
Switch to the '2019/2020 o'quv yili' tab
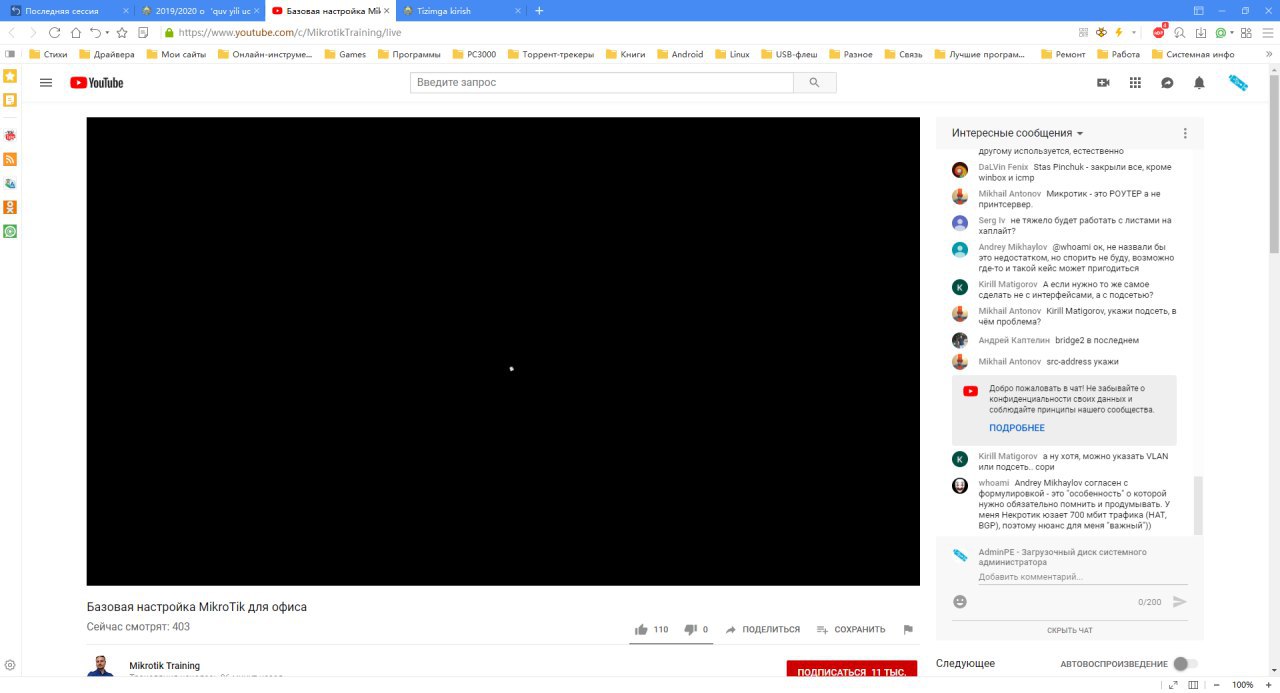(199, 10)
